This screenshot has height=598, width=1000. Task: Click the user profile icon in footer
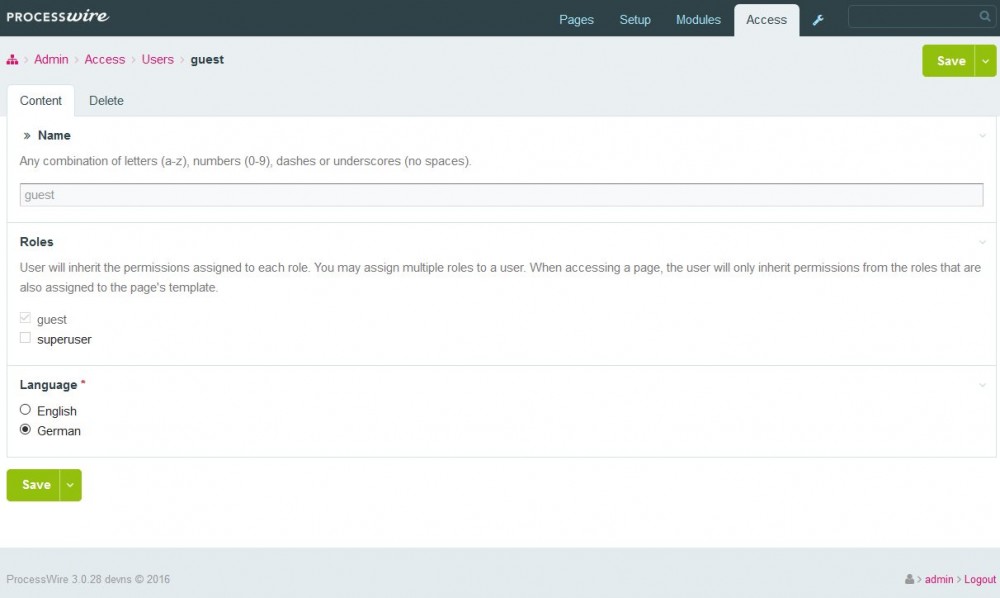pyautogui.click(x=909, y=579)
